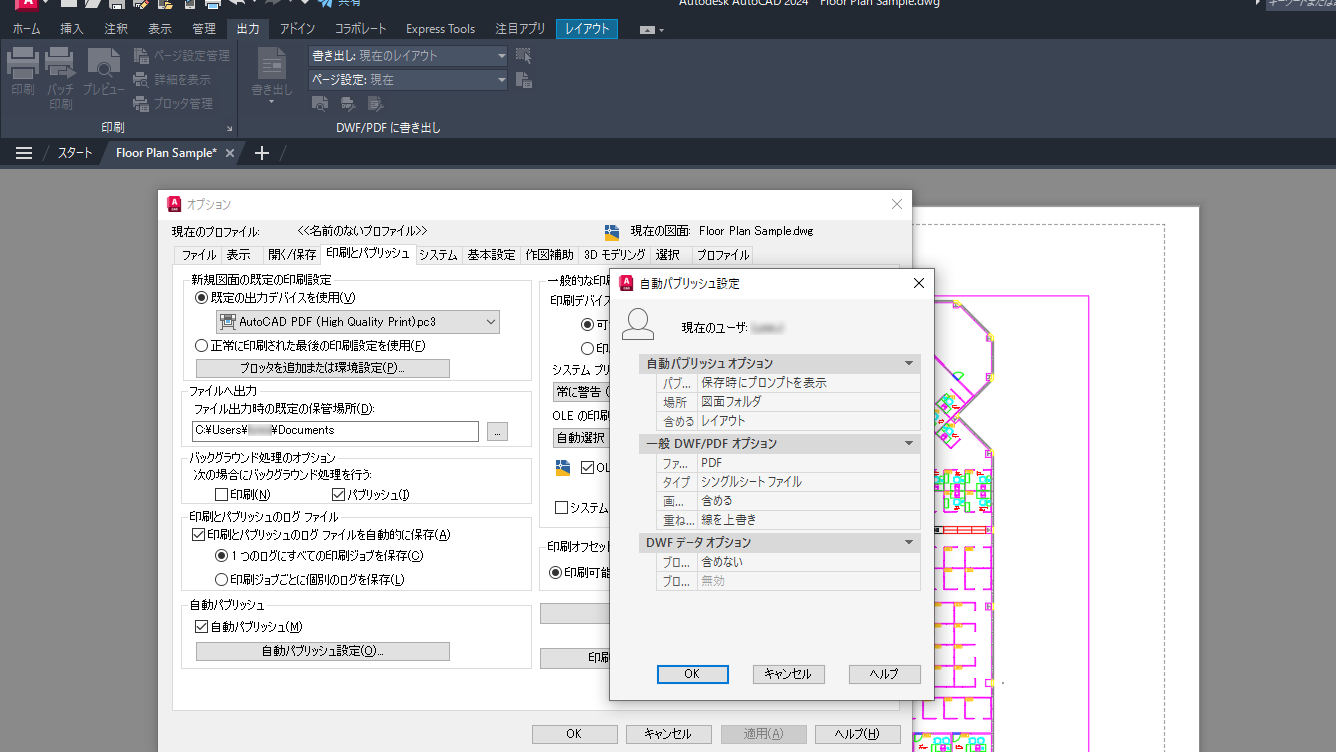Viewport: 1336px width, 752px height.
Task: Select the 図面フォルダ location value
Action: point(808,402)
